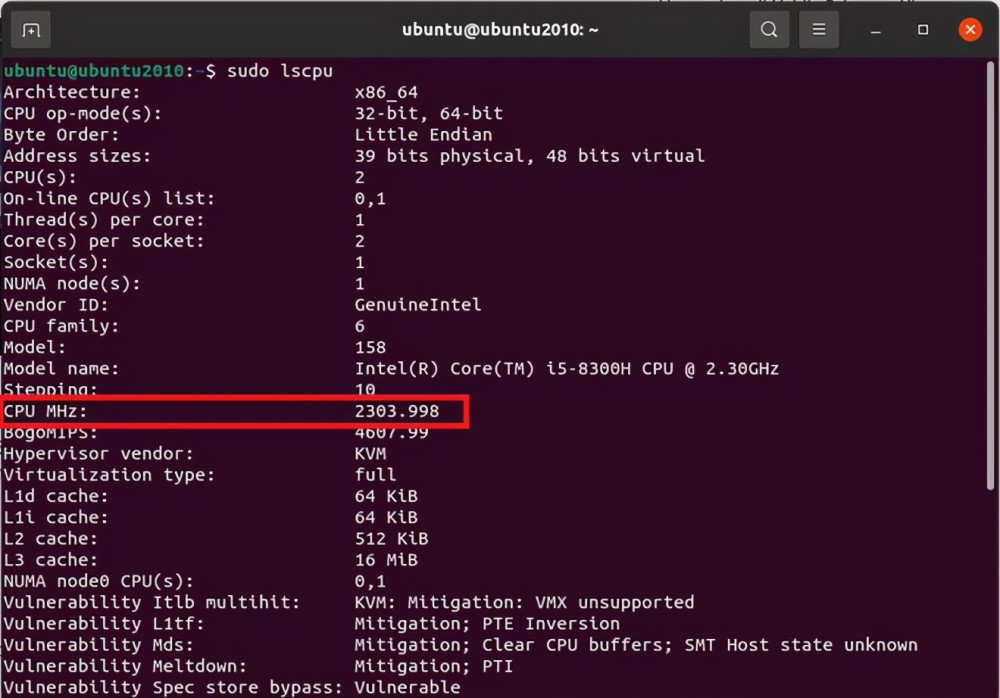Click the L3 cache value 16 MiB
Viewport: 1000px width, 698px height.
coord(386,560)
